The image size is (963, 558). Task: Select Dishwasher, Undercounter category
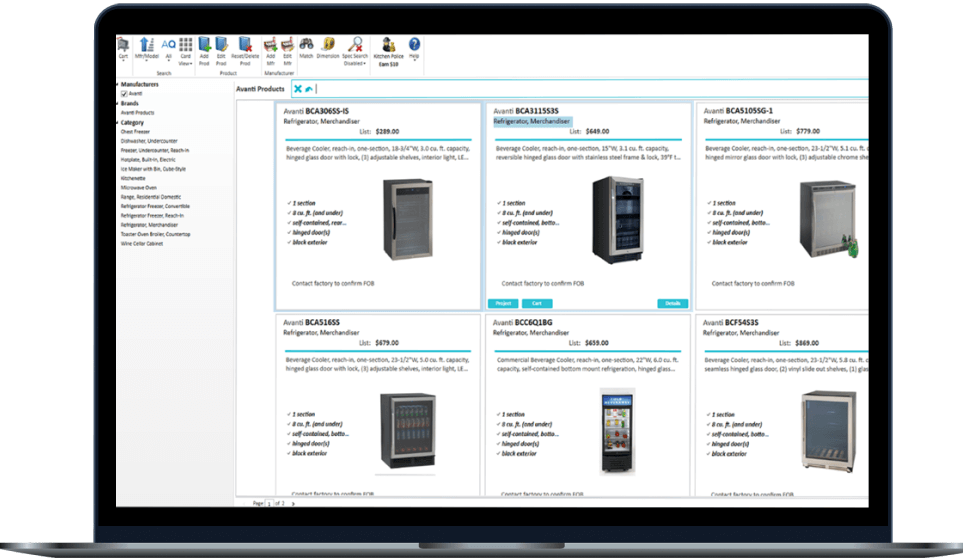(x=149, y=141)
